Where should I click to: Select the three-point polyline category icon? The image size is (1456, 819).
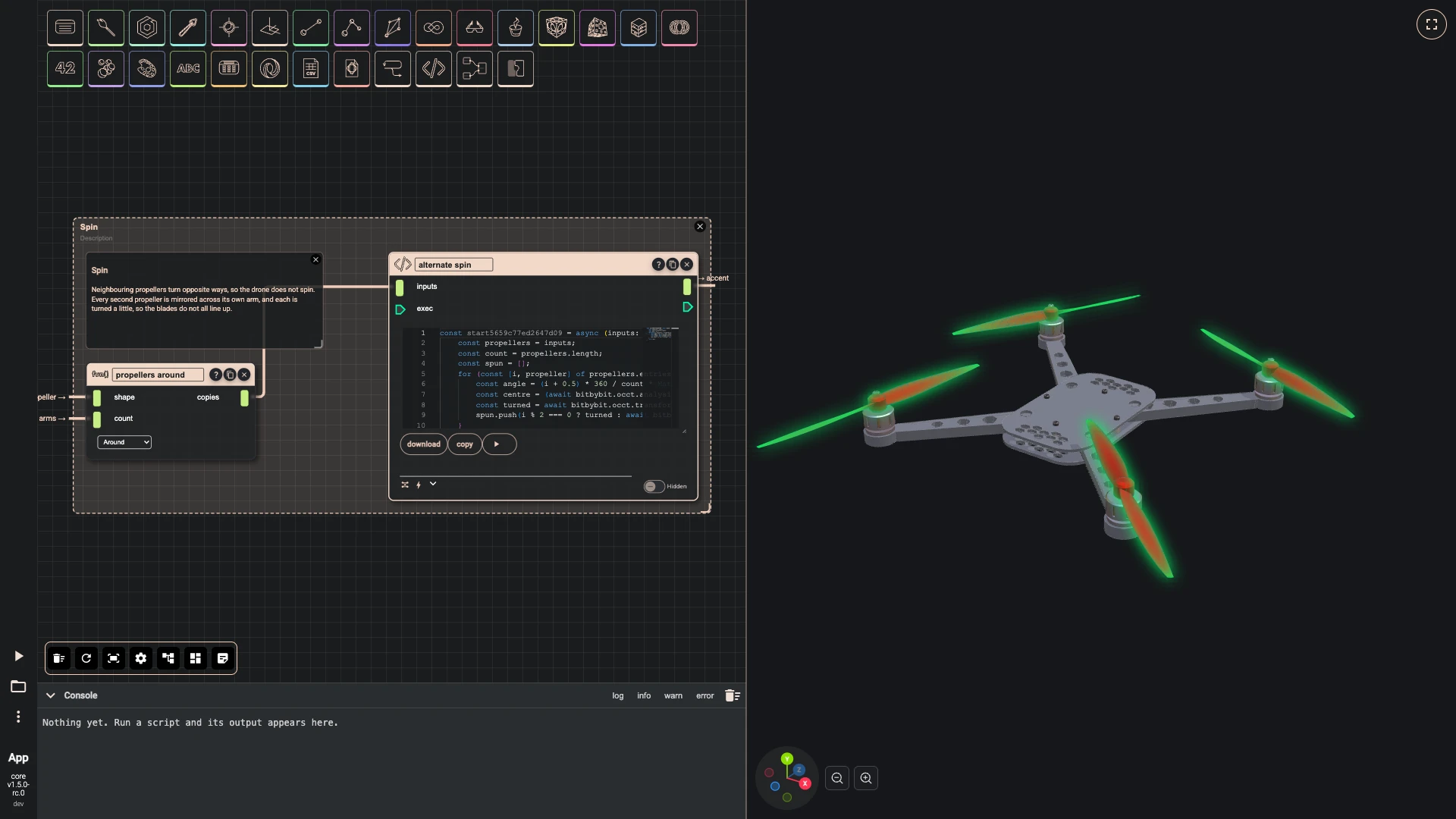click(x=352, y=28)
